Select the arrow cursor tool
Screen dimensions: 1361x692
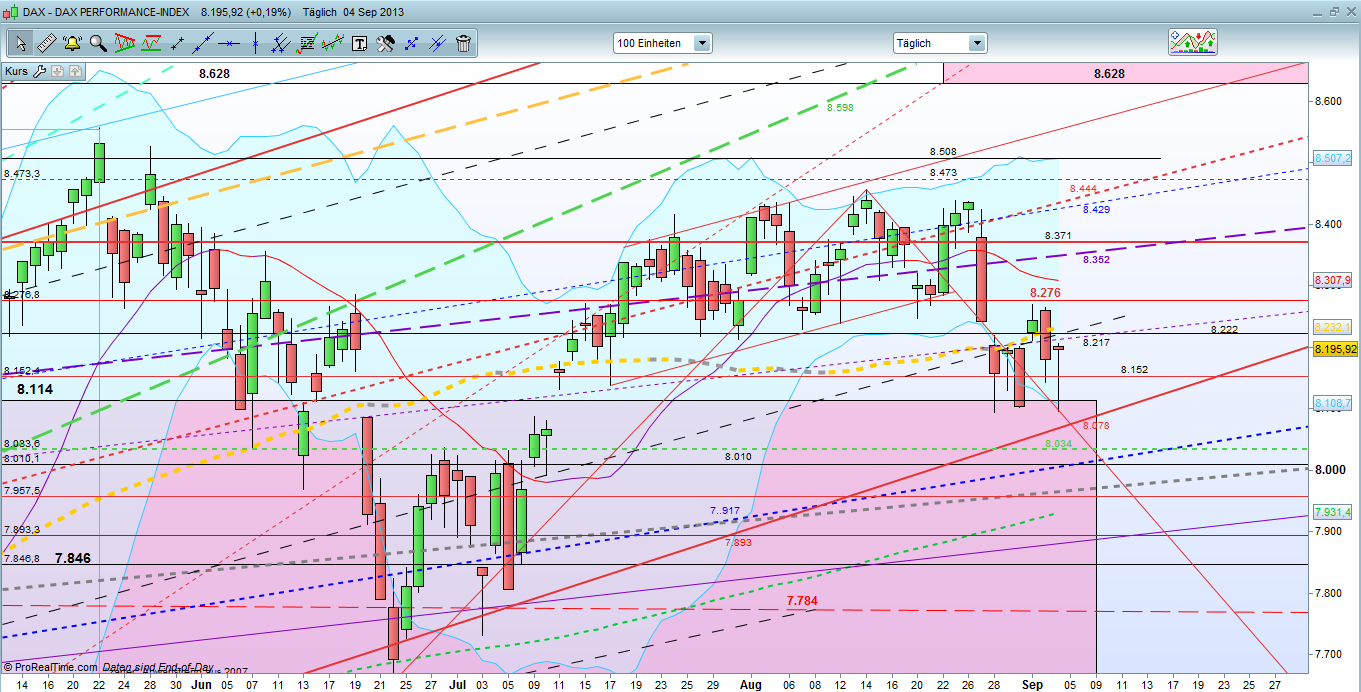[20, 43]
